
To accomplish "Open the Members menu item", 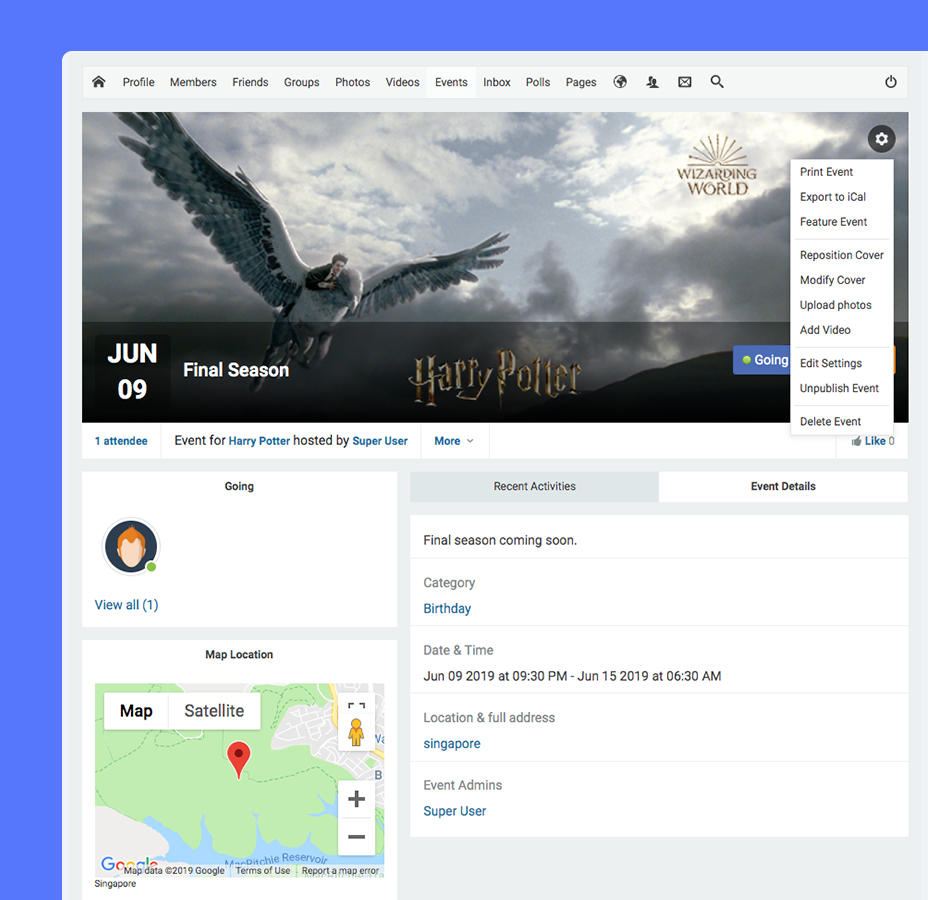I will pos(193,82).
